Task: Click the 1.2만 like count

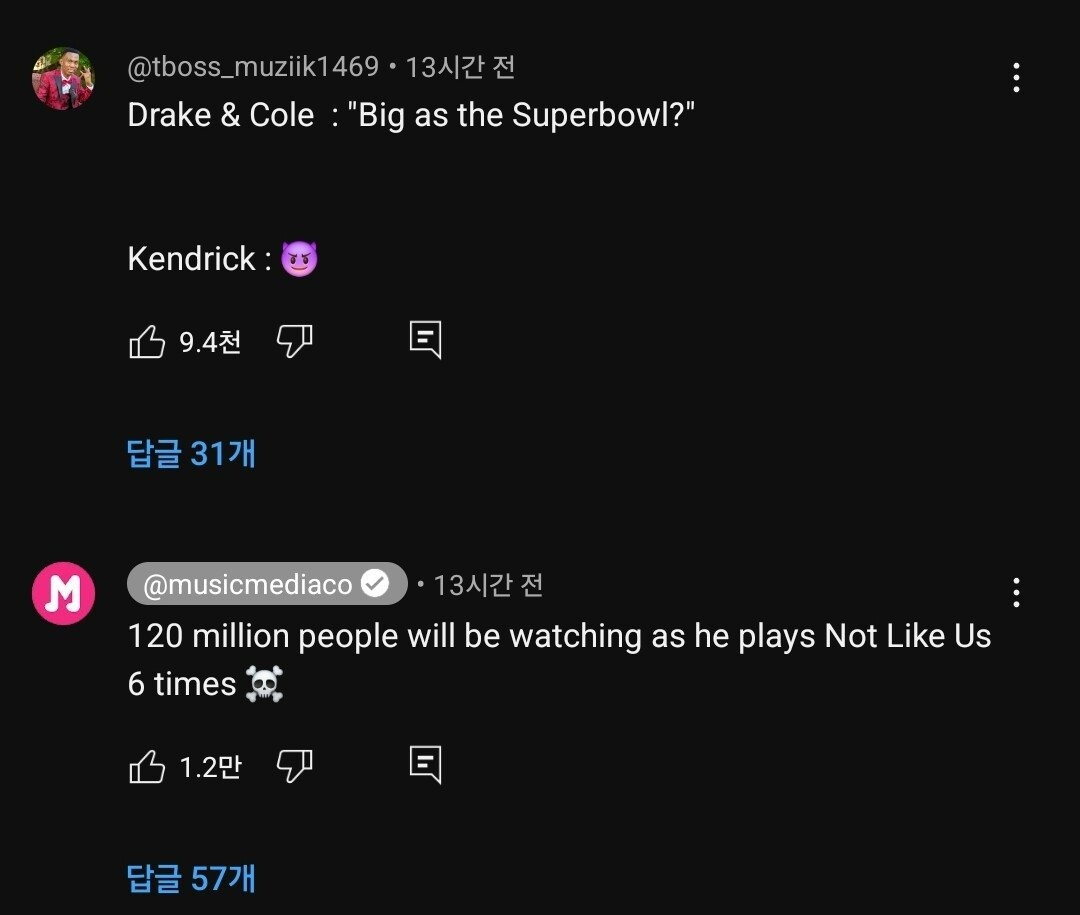Action: pyautogui.click(x=210, y=767)
